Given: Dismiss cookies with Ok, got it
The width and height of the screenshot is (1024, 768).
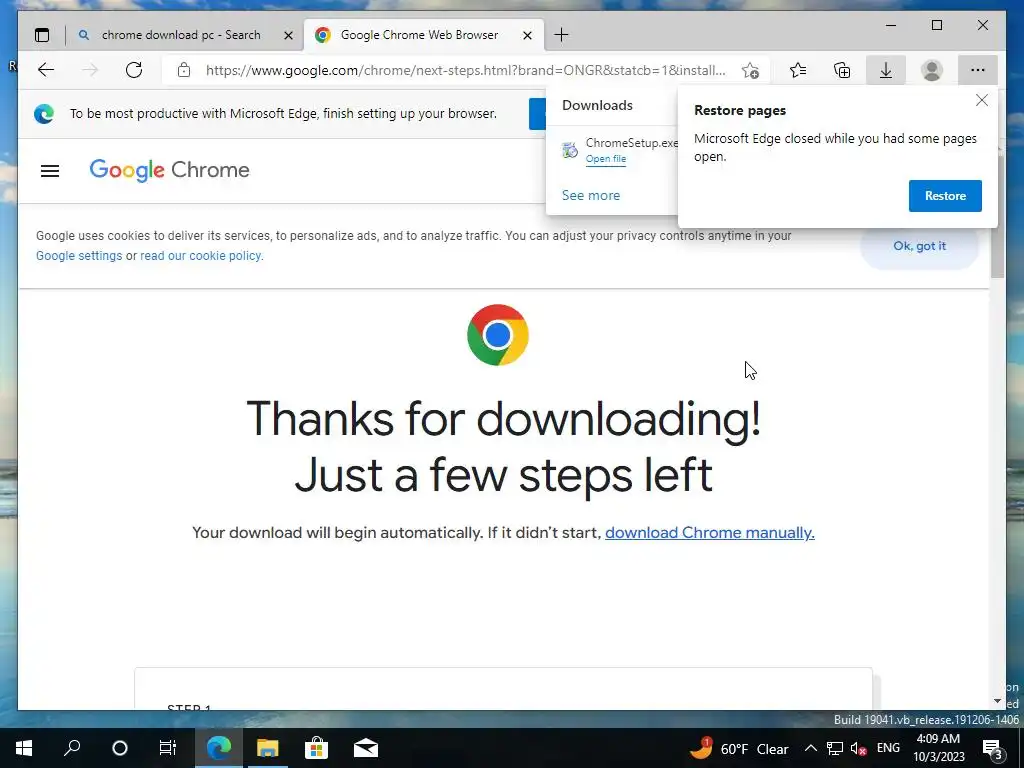Looking at the screenshot, I should tap(919, 246).
